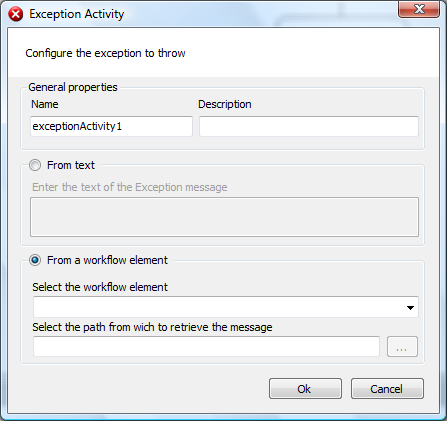Close the Exception Activity dialog window
Screen dimensions: 447x421
419,9
